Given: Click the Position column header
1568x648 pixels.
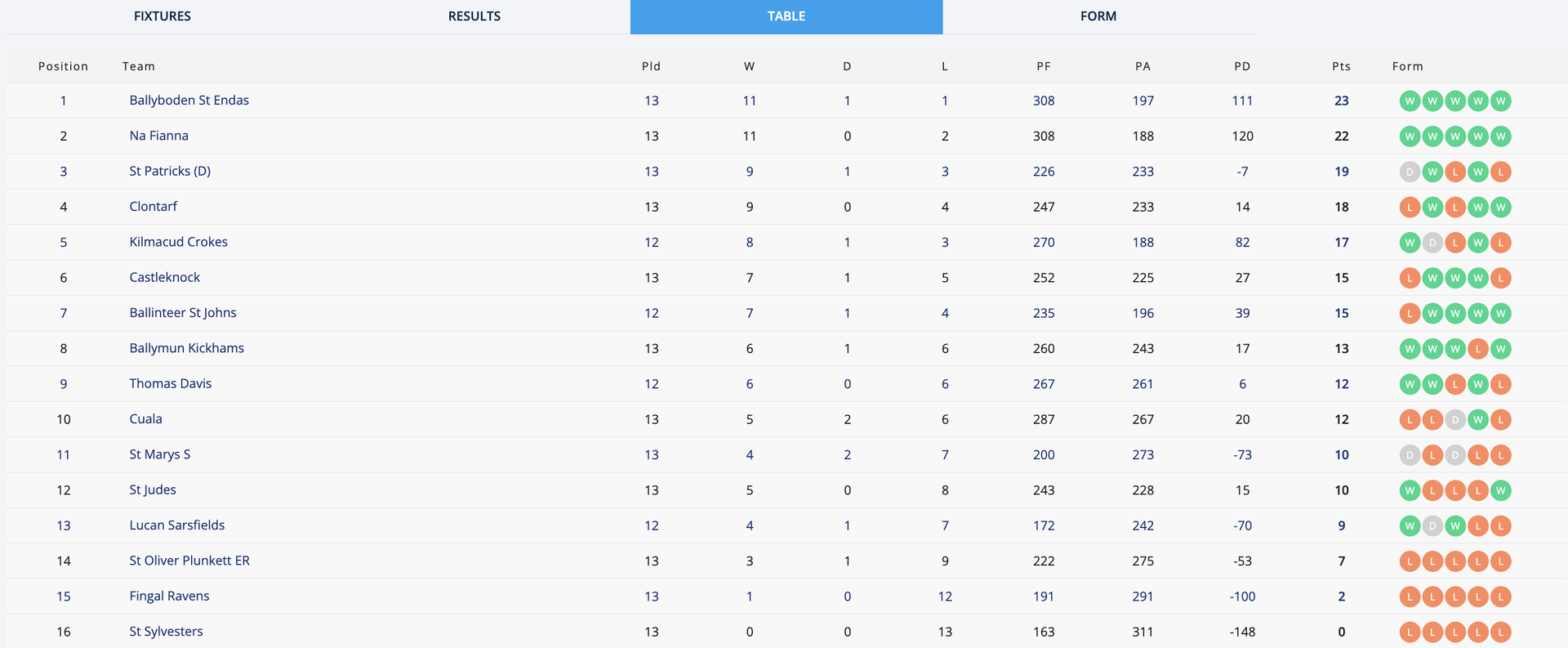Looking at the screenshot, I should click(63, 66).
